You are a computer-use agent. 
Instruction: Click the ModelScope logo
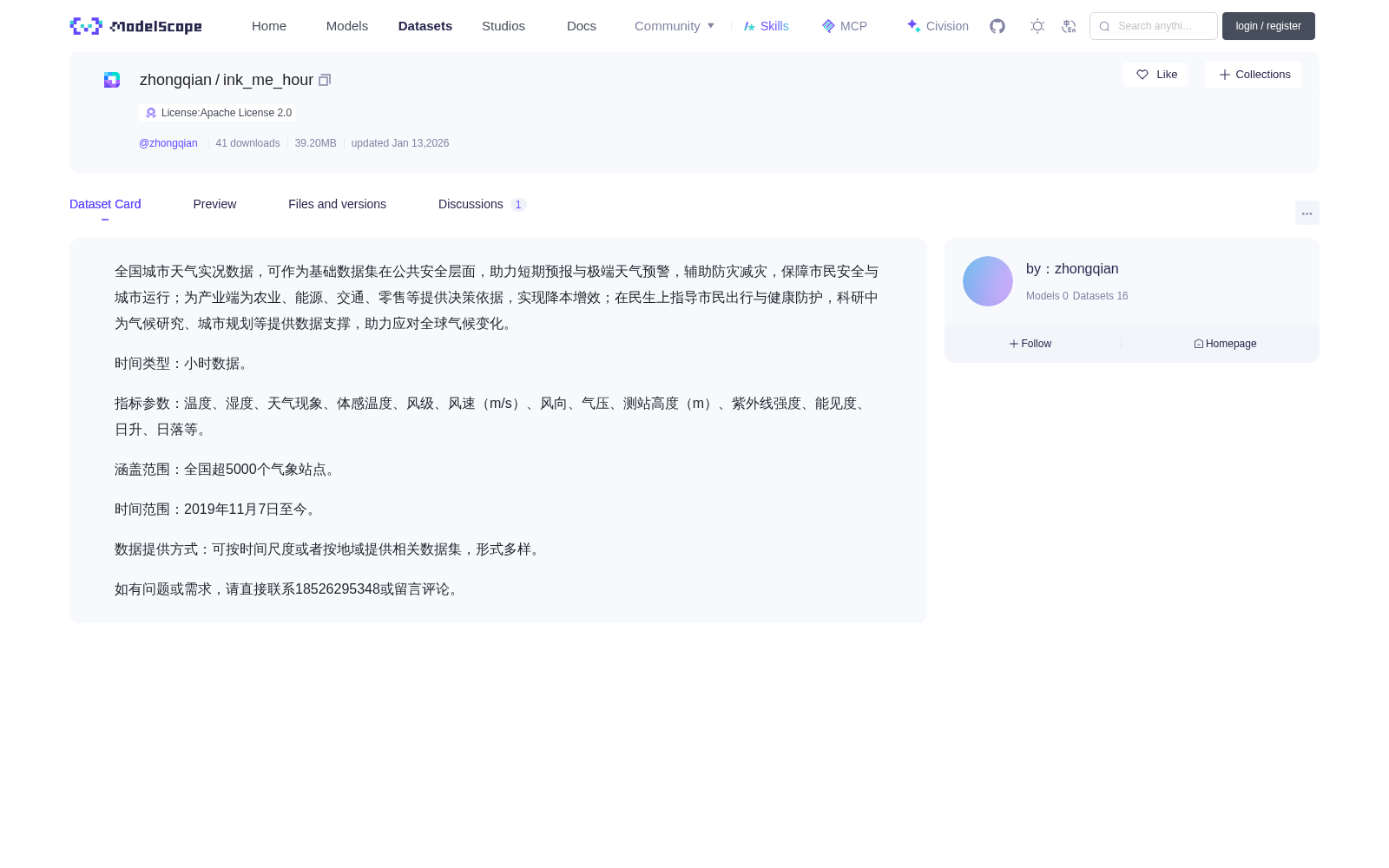click(x=135, y=26)
